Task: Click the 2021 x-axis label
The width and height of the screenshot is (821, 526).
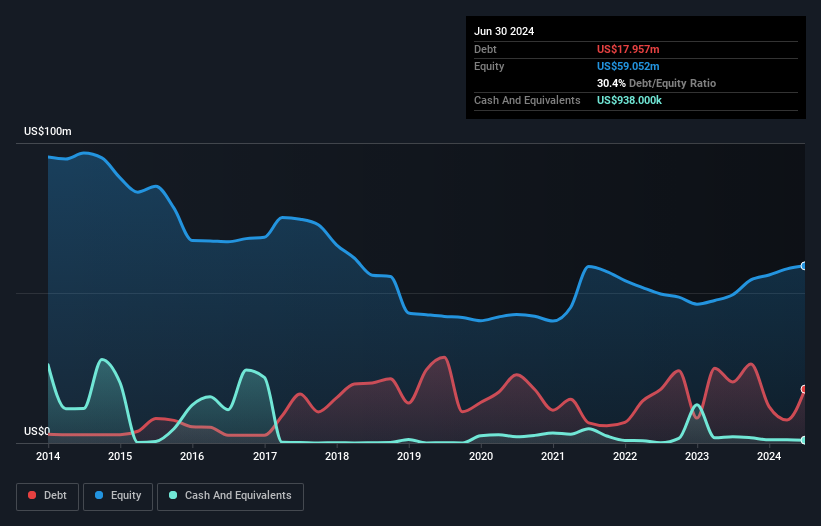Action: point(553,456)
